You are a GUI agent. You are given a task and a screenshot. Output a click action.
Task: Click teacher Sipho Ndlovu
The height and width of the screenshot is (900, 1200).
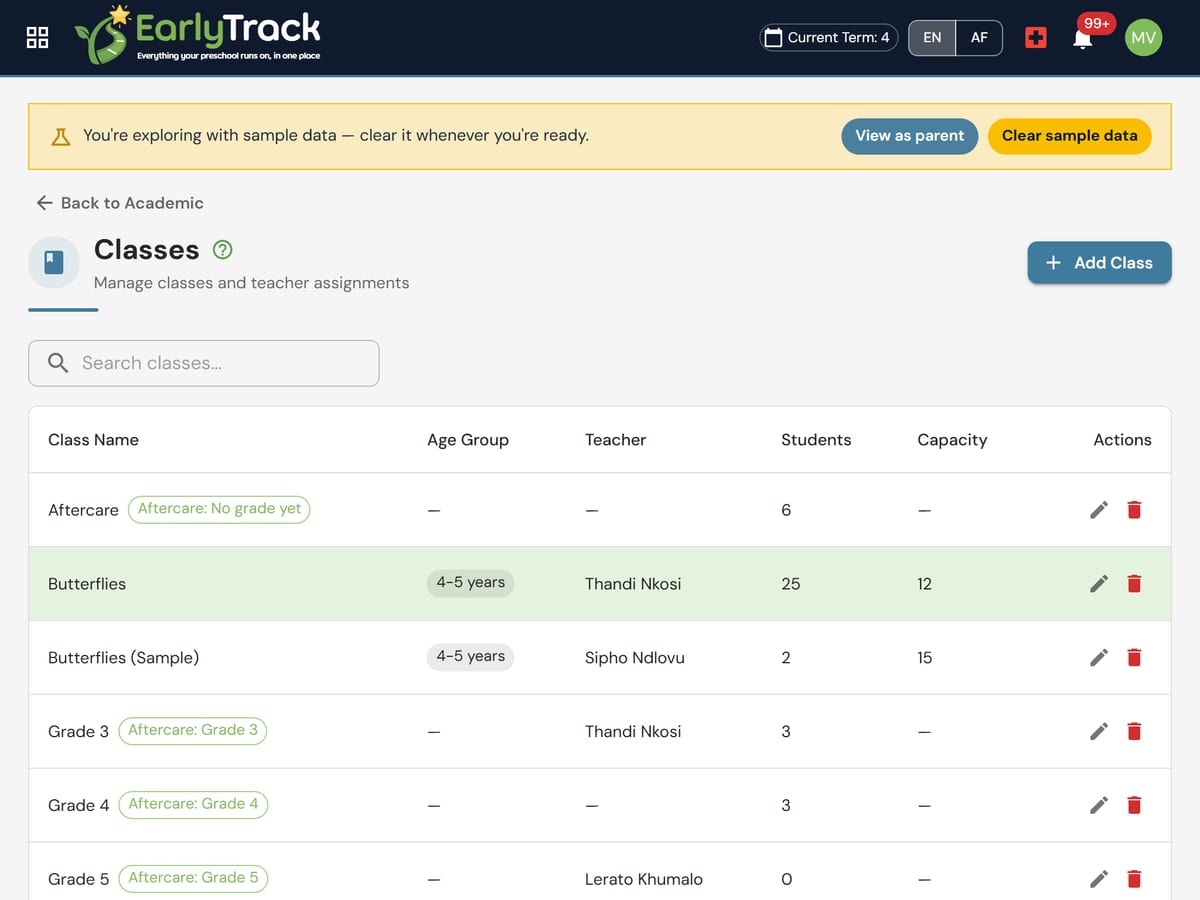pos(635,658)
